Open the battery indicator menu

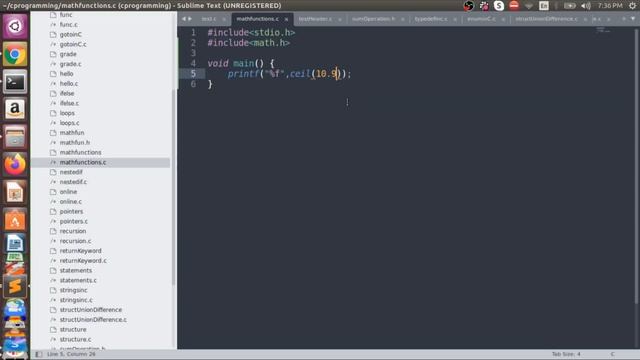569,6
